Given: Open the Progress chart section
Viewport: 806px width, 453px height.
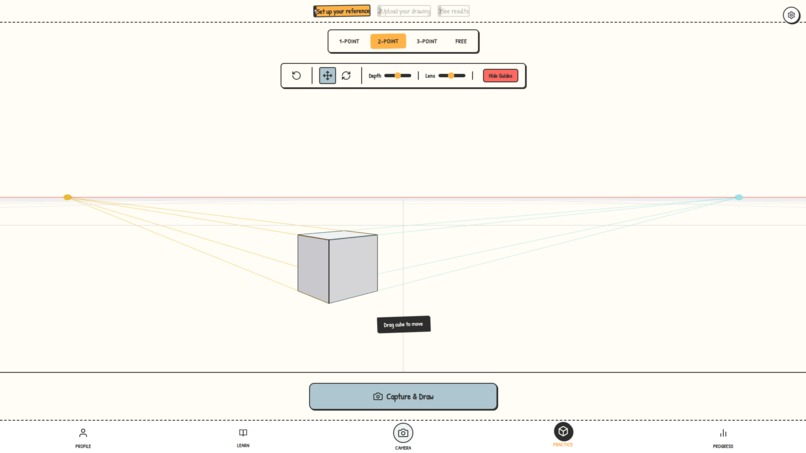Looking at the screenshot, I should 723,438.
